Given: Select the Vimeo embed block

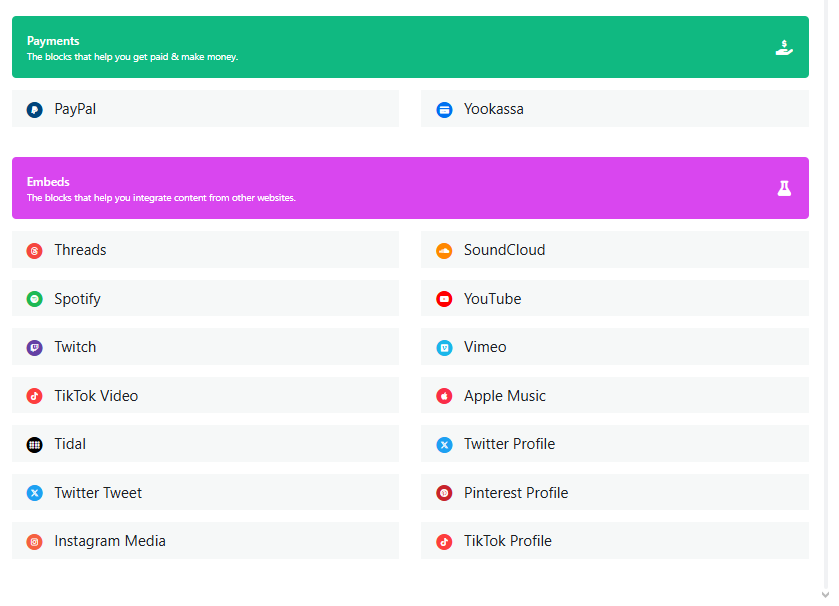Looking at the screenshot, I should 615,347.
